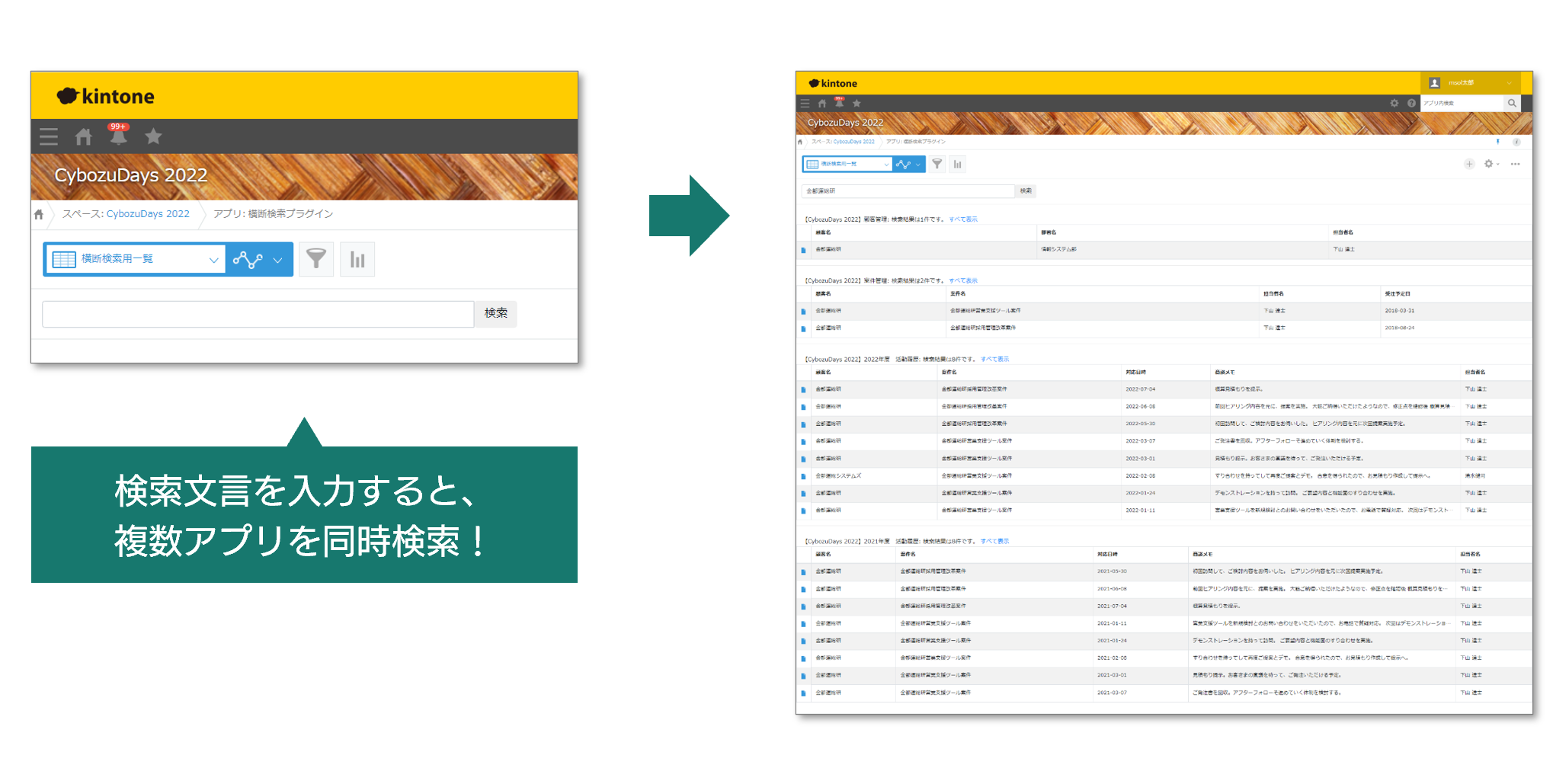
Task: Open the hamburger menu in the grey bar
Action: 48,136
